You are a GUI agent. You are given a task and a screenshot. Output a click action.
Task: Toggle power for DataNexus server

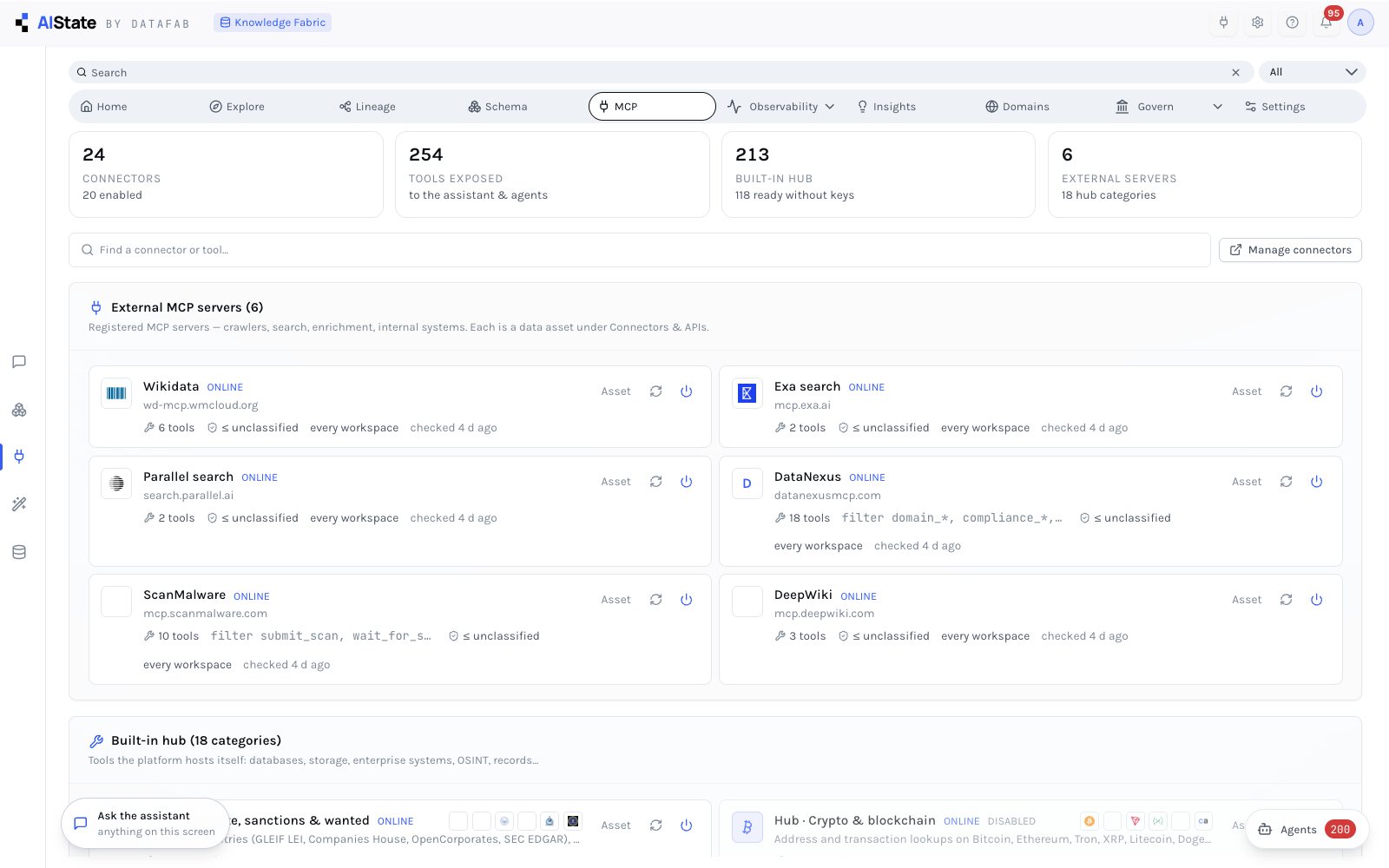coord(1317,482)
